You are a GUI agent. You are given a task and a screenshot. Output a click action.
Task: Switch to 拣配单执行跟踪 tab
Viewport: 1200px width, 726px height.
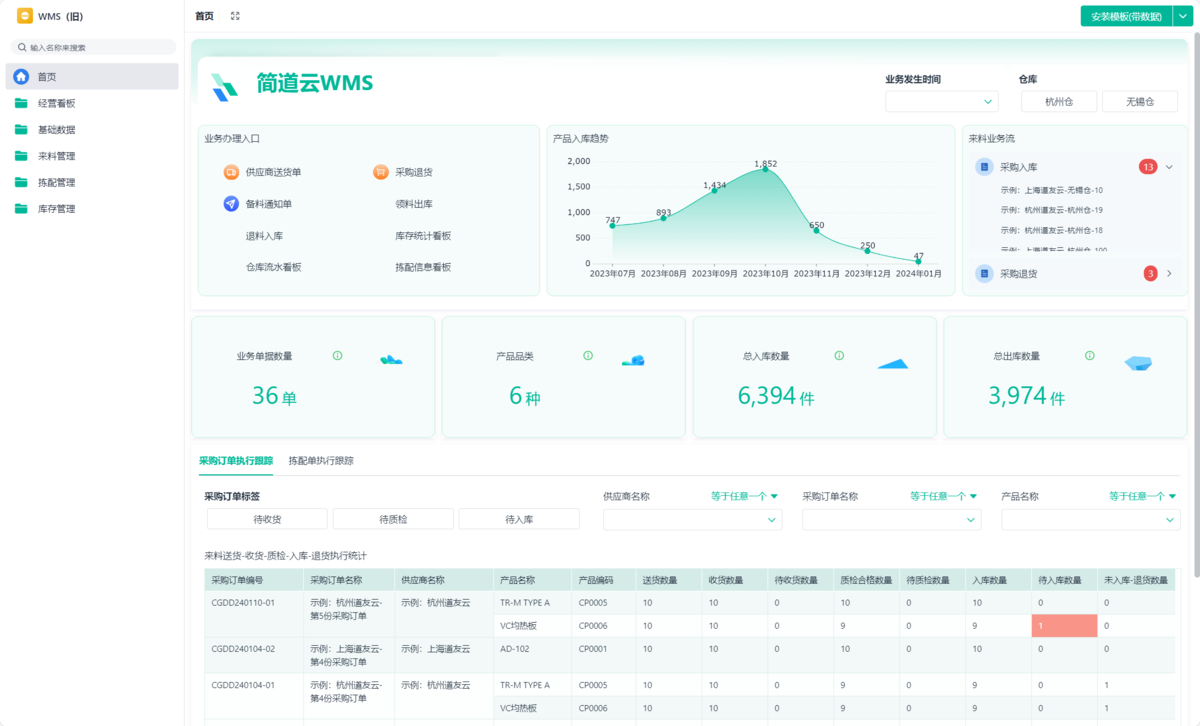pyautogui.click(x=321, y=461)
